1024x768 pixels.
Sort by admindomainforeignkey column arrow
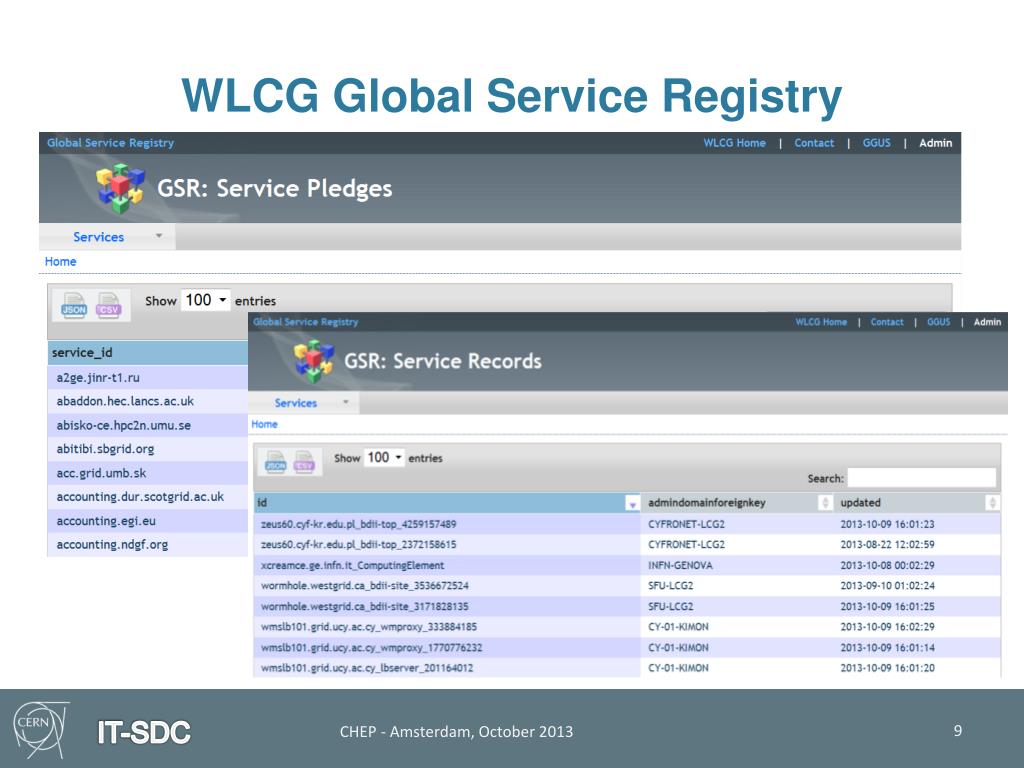[x=825, y=503]
